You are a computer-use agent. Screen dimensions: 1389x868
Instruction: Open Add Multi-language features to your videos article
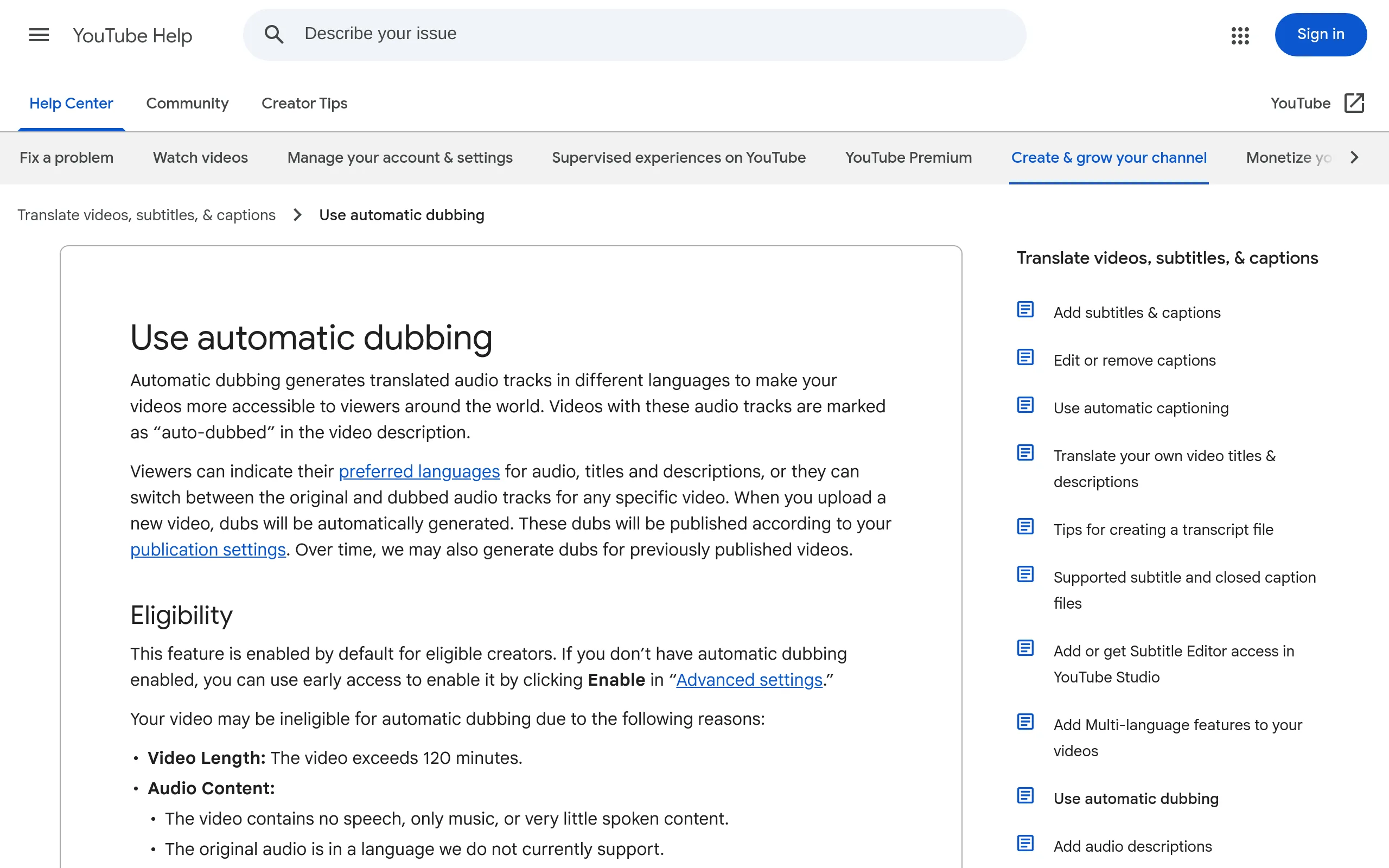coord(1177,738)
